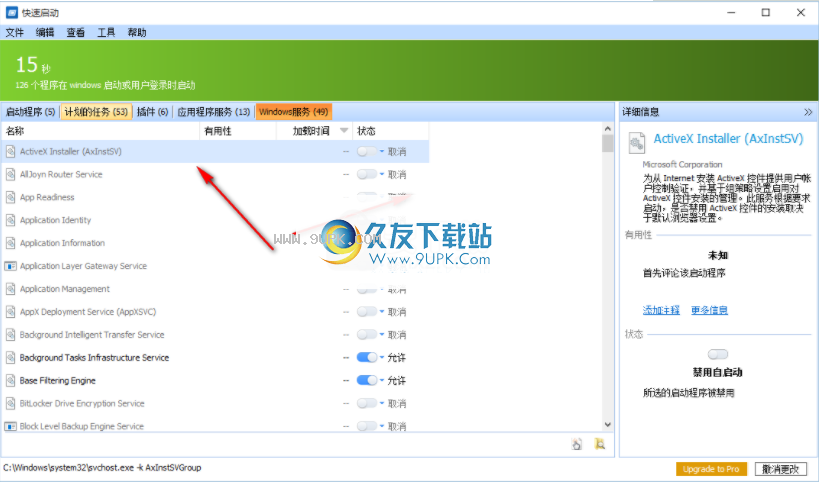Click the Base Filtering Engine row icon

coord(10,381)
